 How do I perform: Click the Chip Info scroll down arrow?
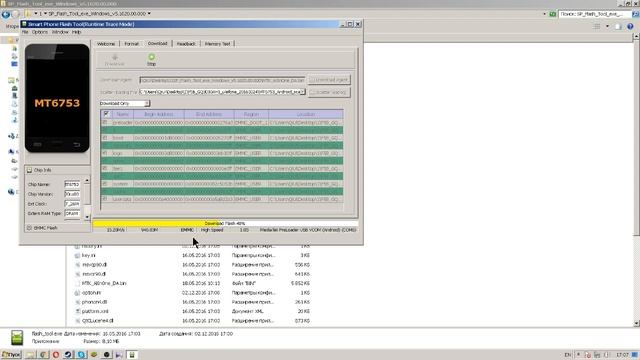click(87, 217)
